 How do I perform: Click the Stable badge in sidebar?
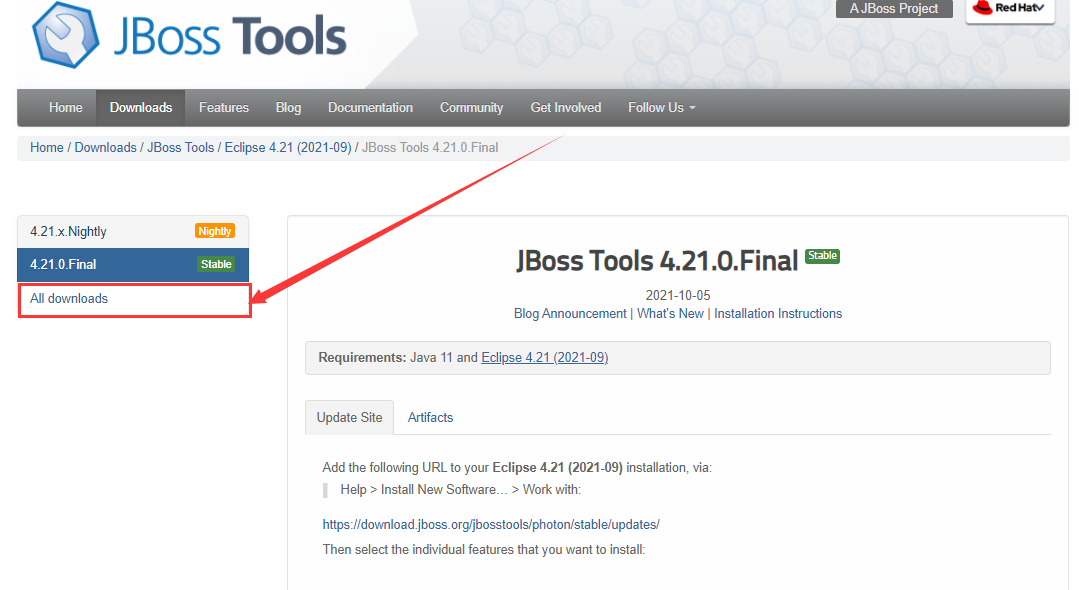(x=216, y=264)
